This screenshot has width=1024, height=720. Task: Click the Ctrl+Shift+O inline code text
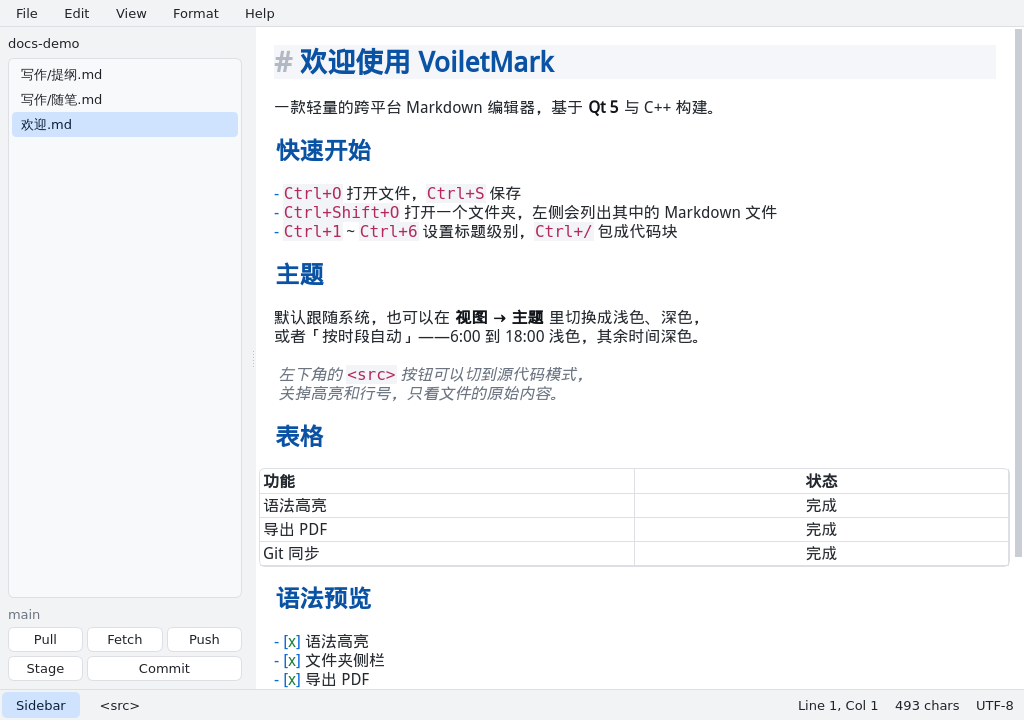[x=341, y=212]
